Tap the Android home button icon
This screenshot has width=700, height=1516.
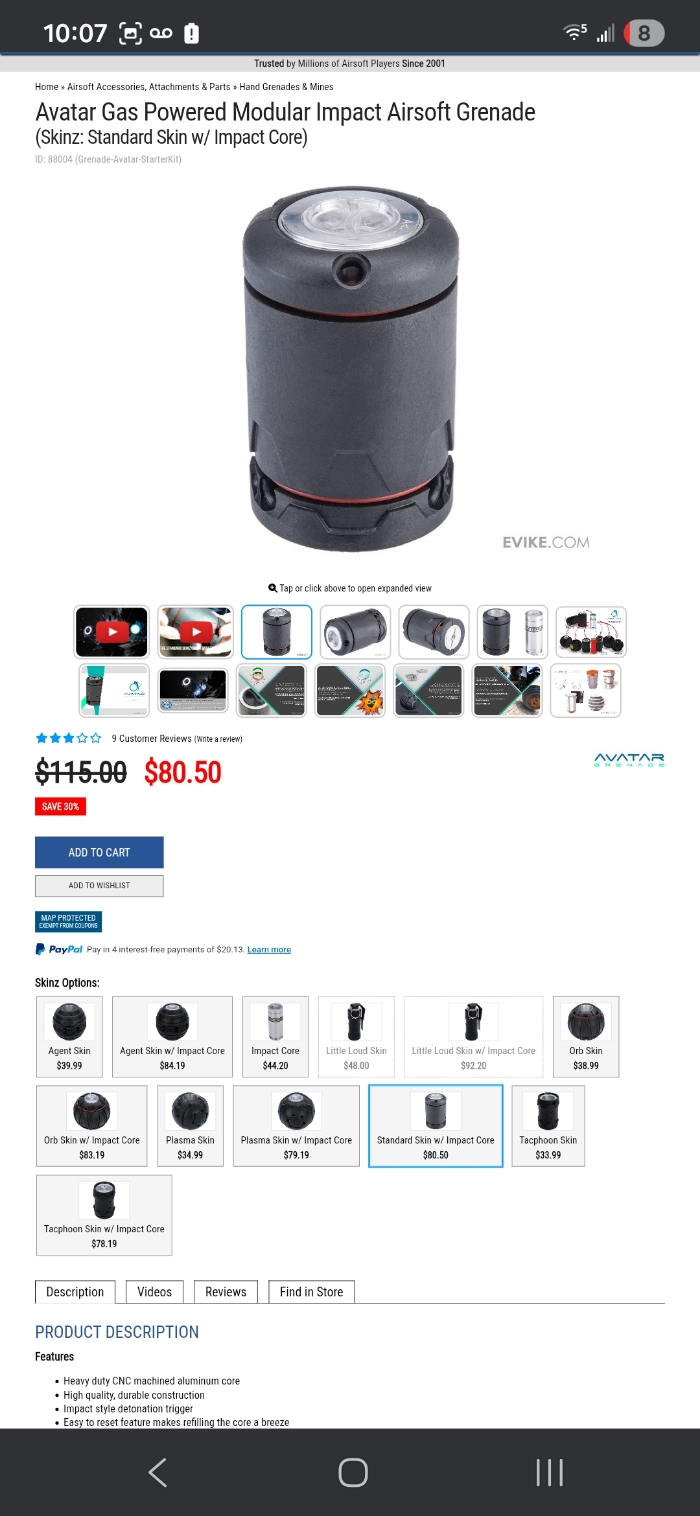pyautogui.click(x=353, y=1472)
